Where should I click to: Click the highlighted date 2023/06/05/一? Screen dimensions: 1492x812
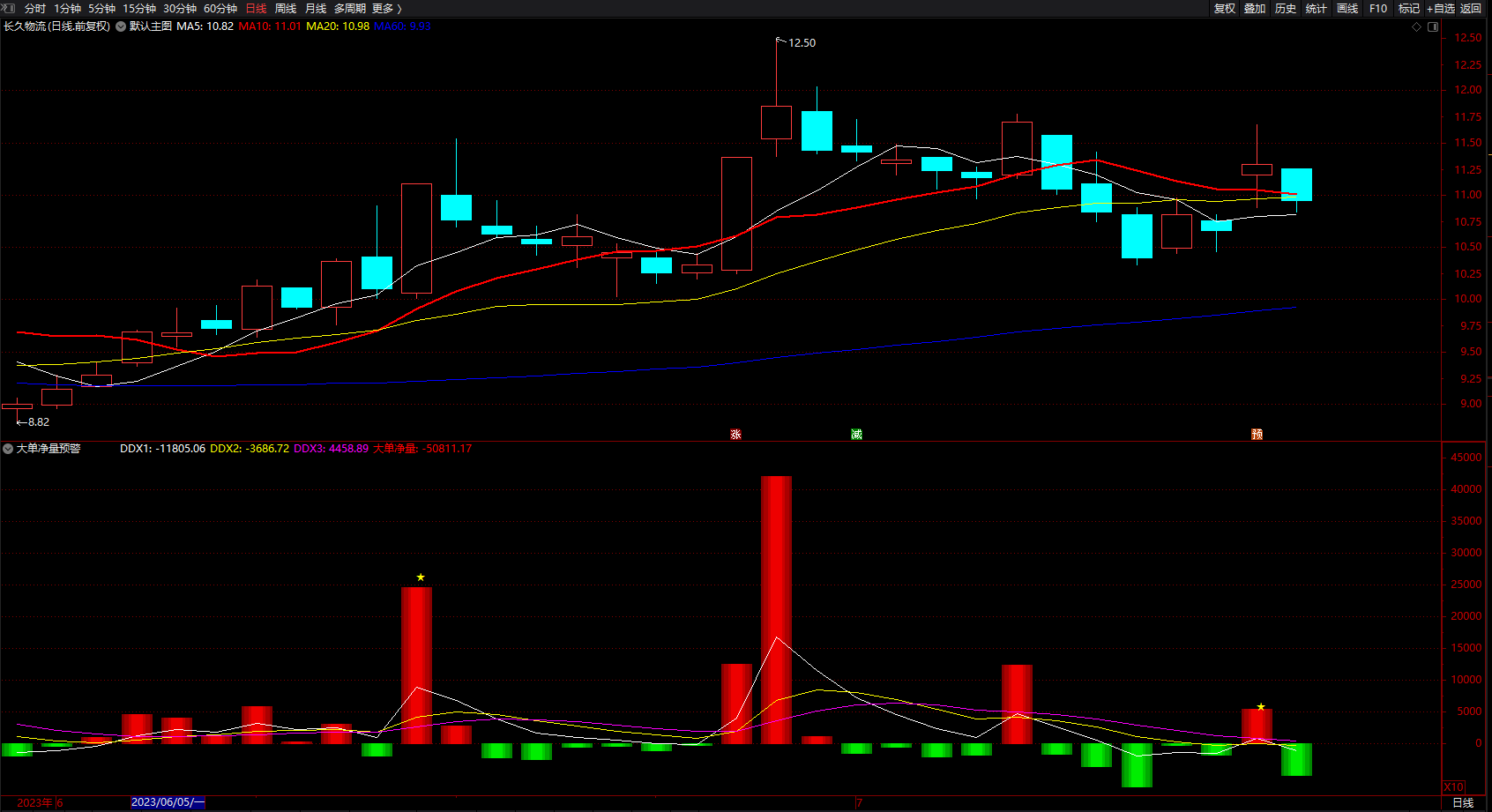[x=168, y=802]
